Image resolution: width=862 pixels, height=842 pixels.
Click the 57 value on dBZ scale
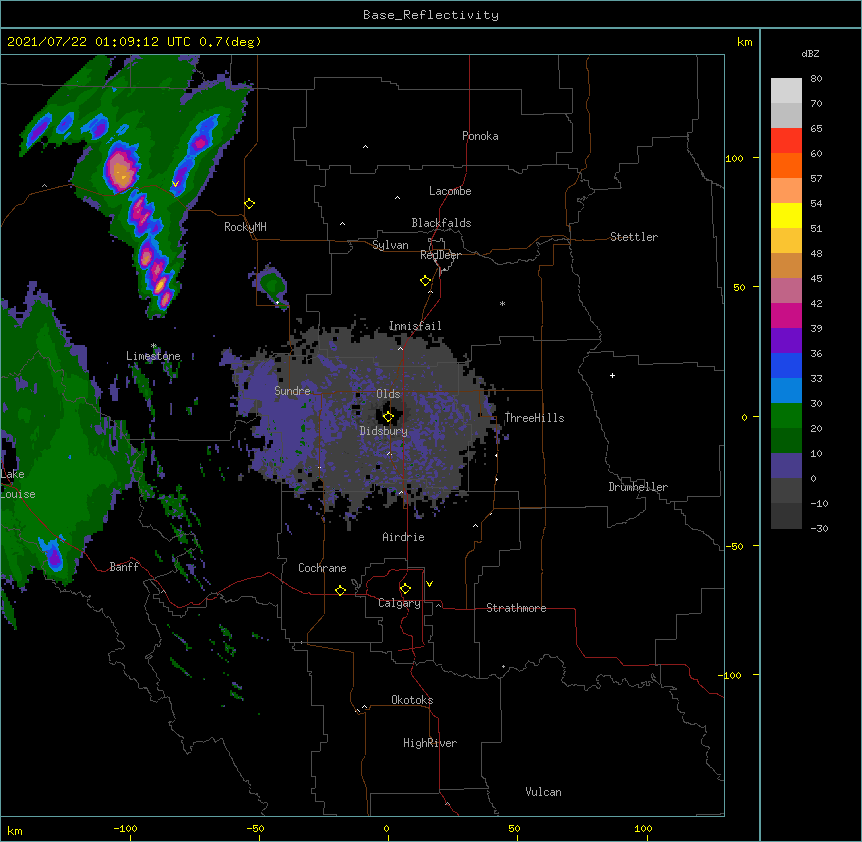816,179
